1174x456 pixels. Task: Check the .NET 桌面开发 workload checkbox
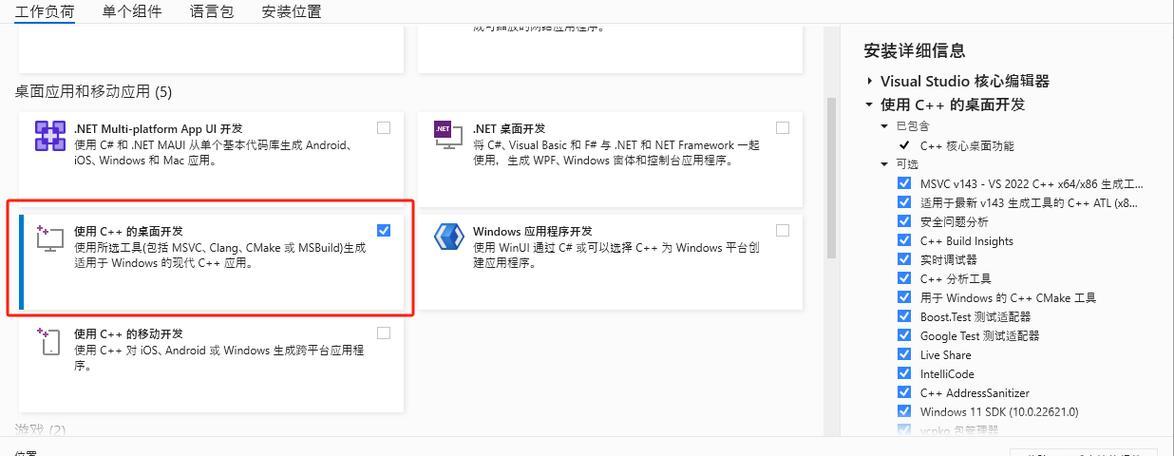coord(782,128)
